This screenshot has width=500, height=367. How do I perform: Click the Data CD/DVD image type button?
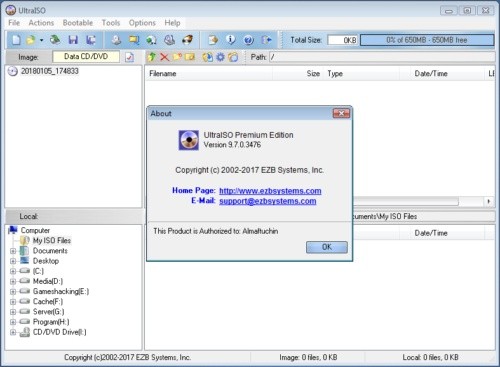pos(86,57)
